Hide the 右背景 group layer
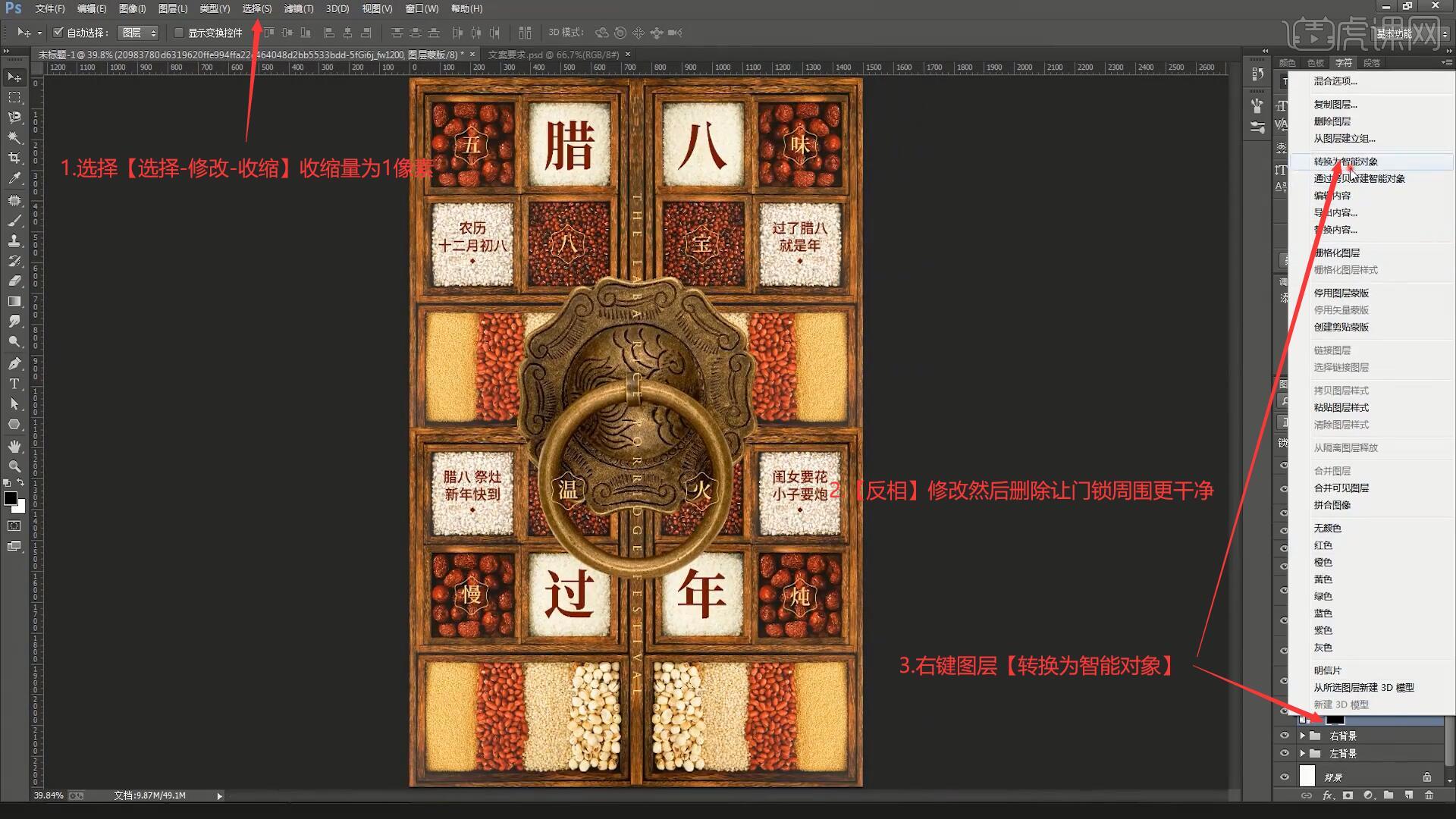This screenshot has height=819, width=1456. [1284, 736]
